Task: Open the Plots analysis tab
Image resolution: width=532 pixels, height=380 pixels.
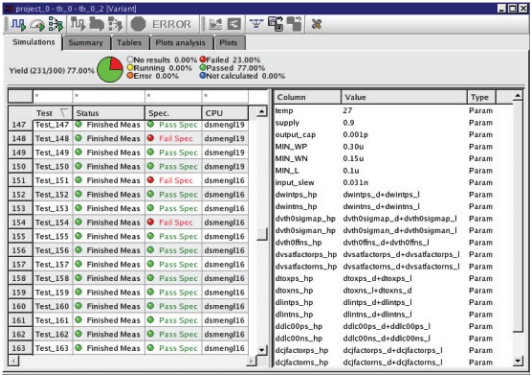Action: click(x=180, y=43)
